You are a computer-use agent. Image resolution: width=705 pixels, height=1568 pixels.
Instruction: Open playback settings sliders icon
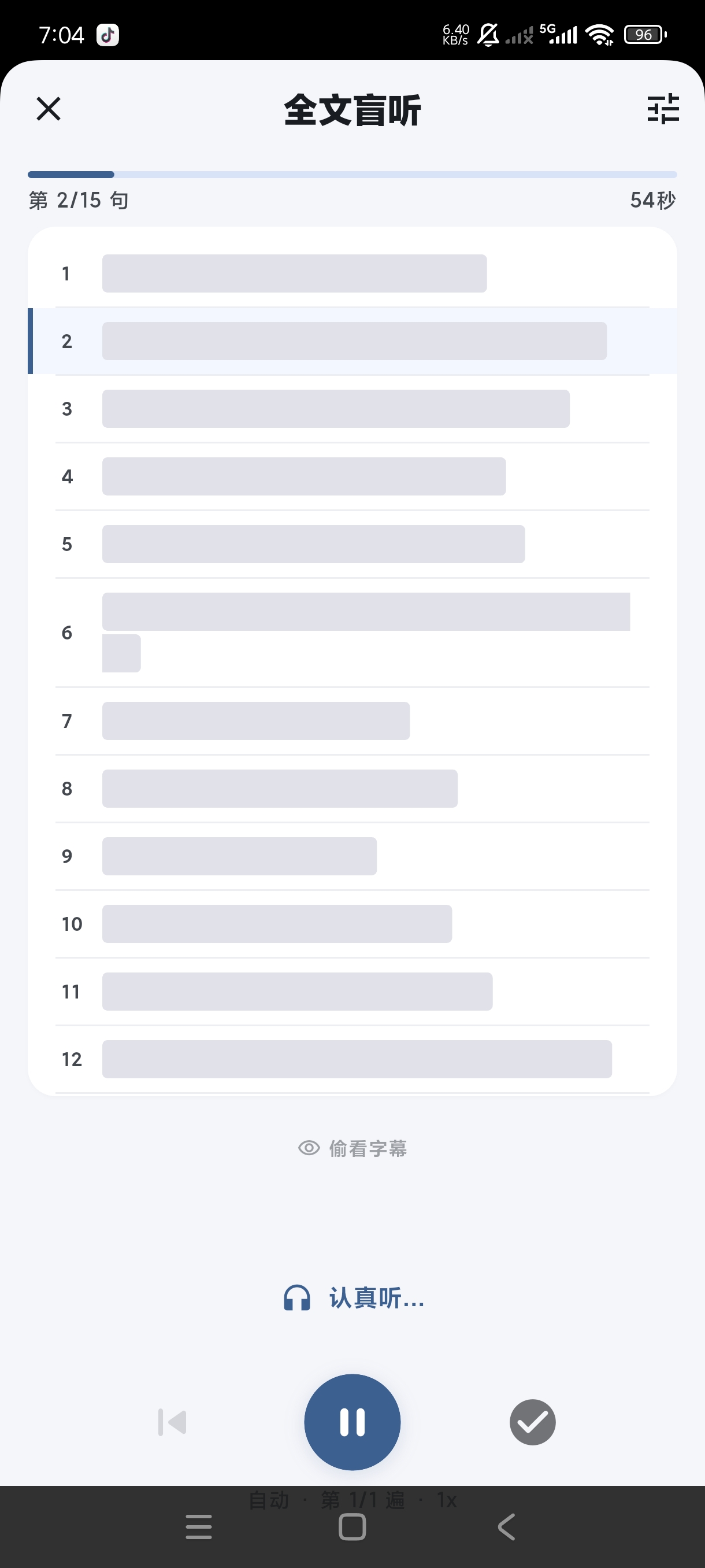pyautogui.click(x=663, y=109)
